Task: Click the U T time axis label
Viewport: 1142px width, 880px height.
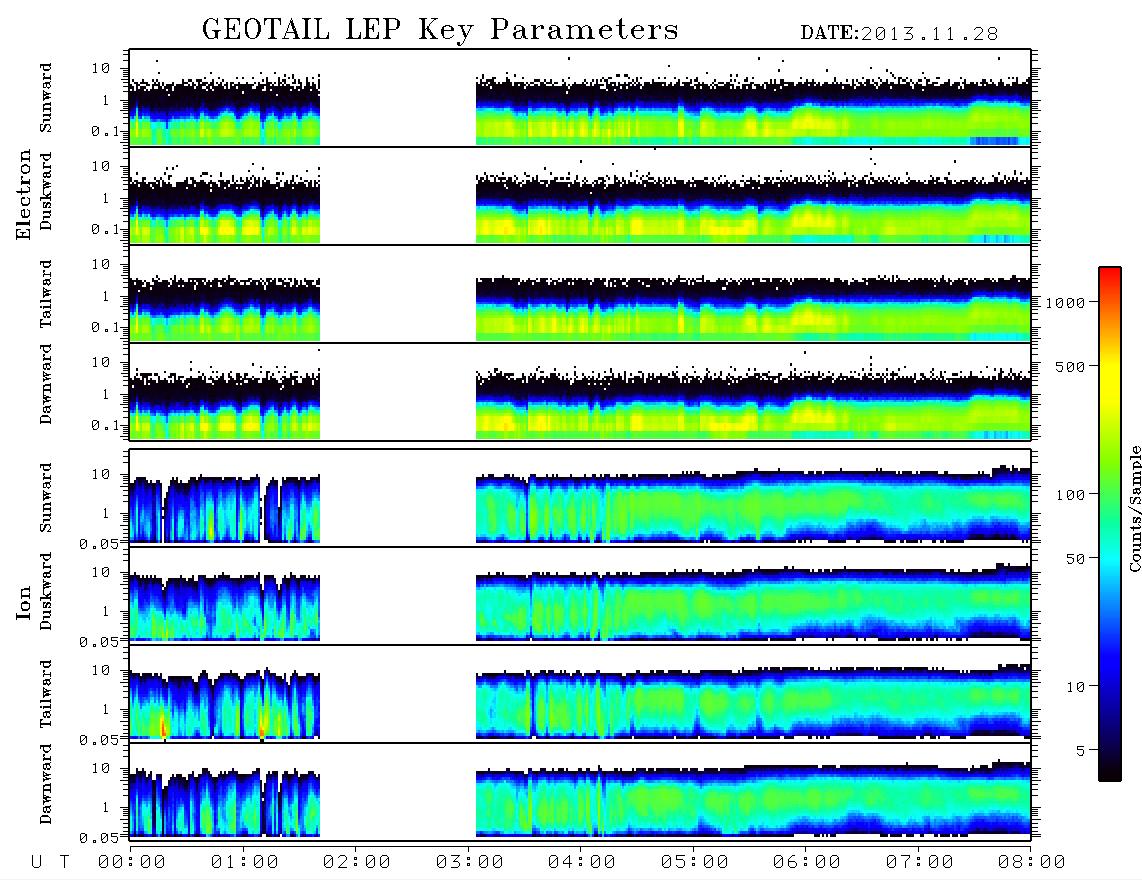Action: coord(50,863)
